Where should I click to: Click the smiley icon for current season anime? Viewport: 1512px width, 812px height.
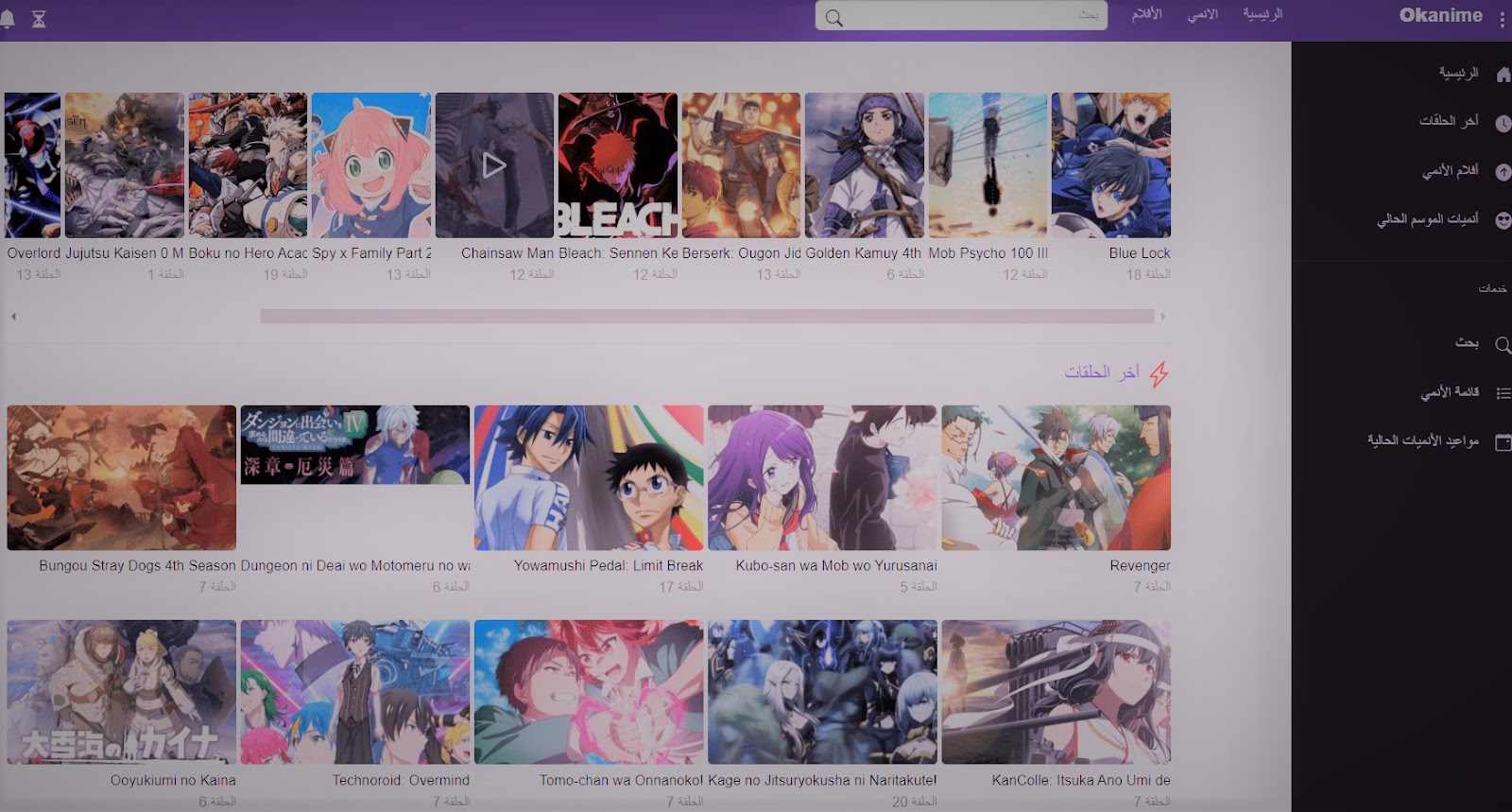1503,220
